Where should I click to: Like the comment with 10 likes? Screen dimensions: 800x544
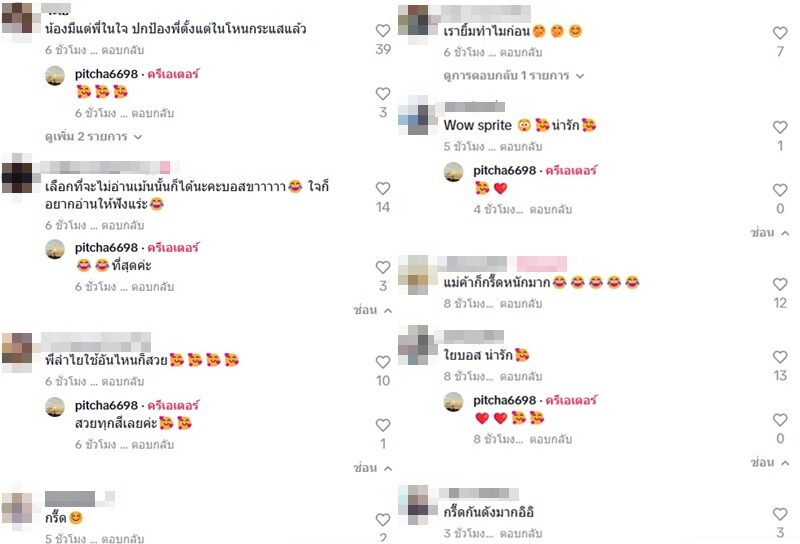click(x=383, y=362)
